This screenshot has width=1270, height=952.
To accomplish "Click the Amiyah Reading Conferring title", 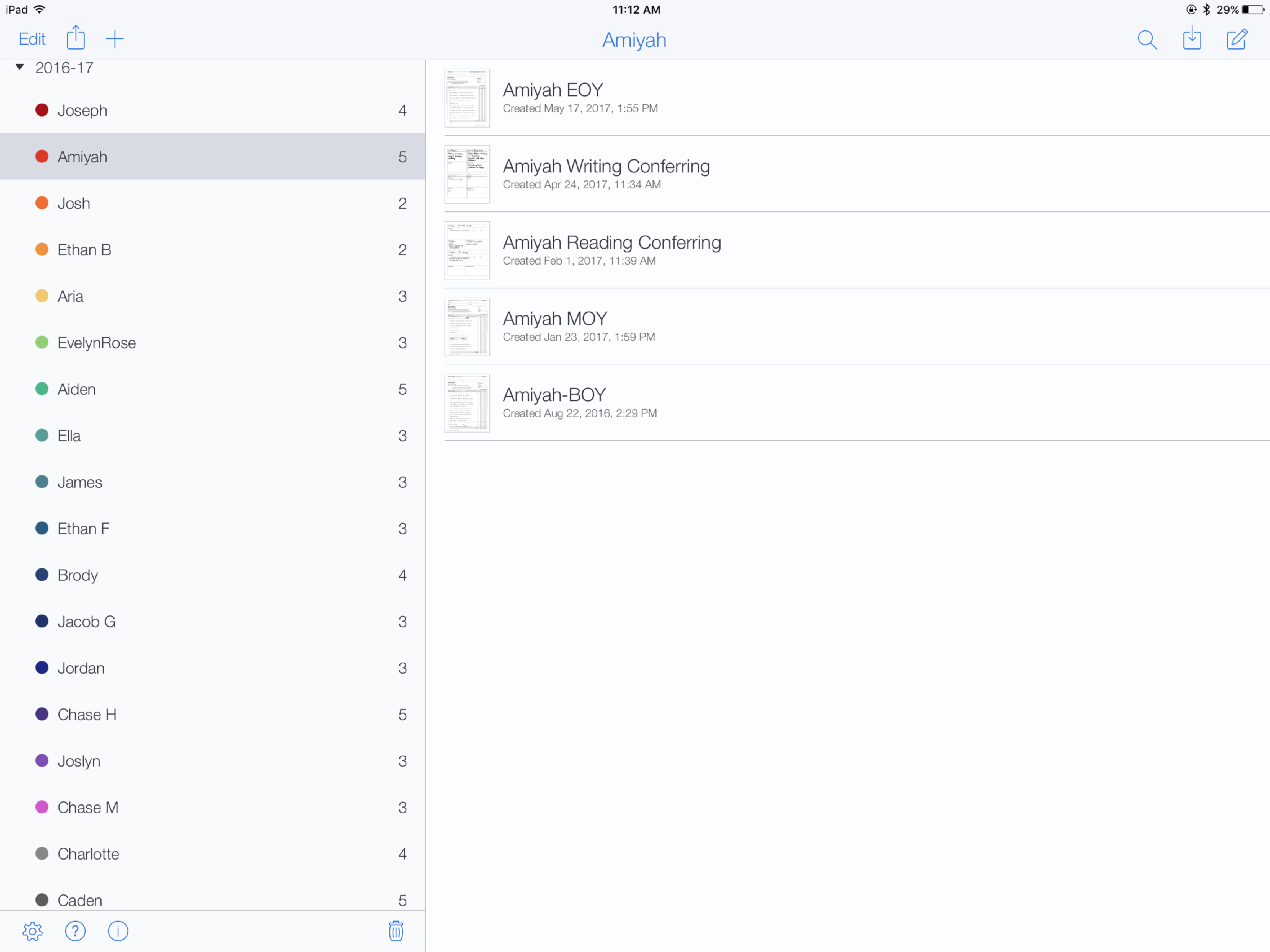I will tap(612, 243).
